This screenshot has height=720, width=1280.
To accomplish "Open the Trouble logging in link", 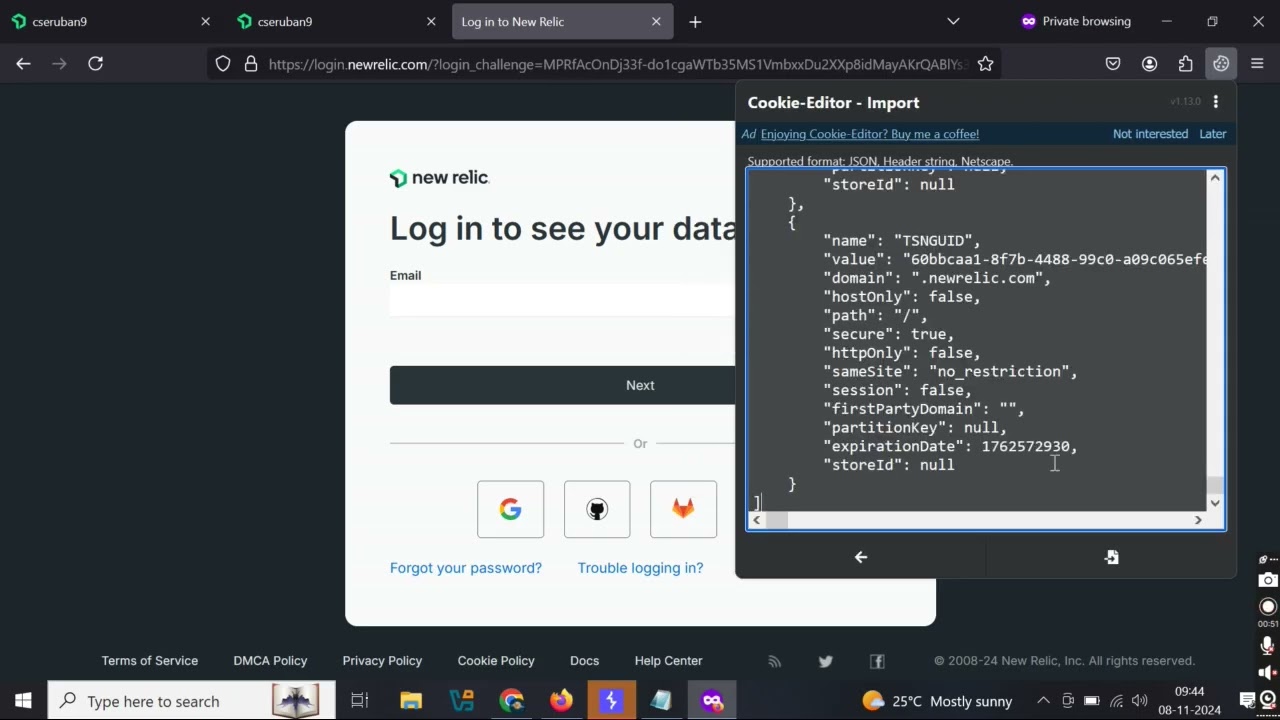I will tap(640, 568).
